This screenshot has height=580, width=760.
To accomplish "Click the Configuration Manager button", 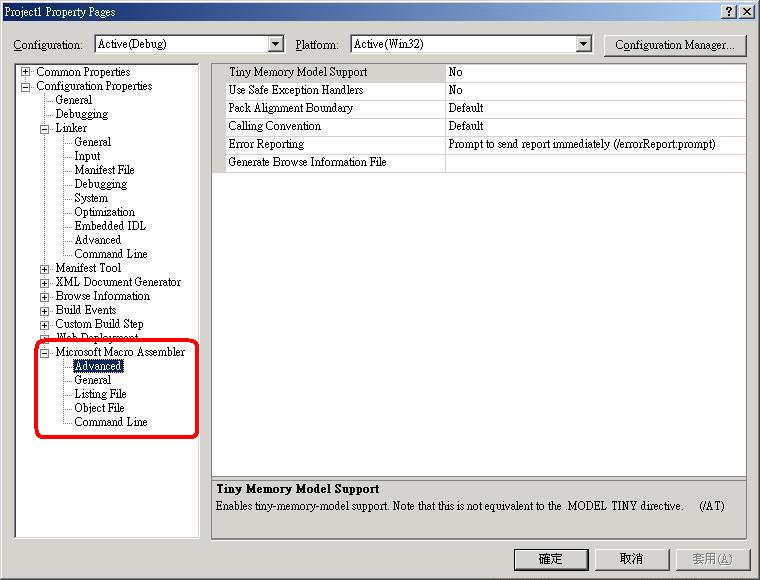I will [675, 45].
